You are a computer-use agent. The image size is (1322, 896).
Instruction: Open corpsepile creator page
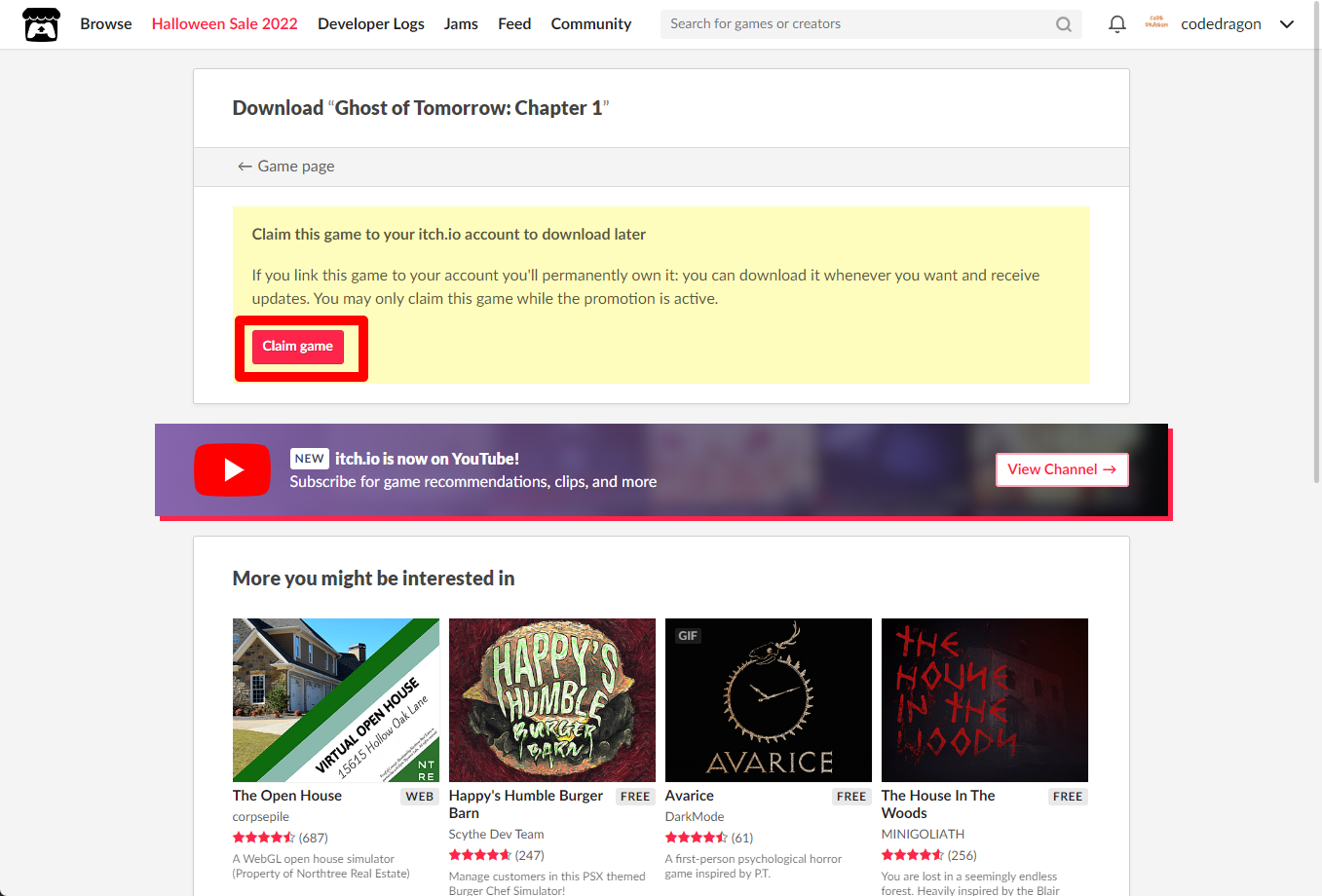261,817
